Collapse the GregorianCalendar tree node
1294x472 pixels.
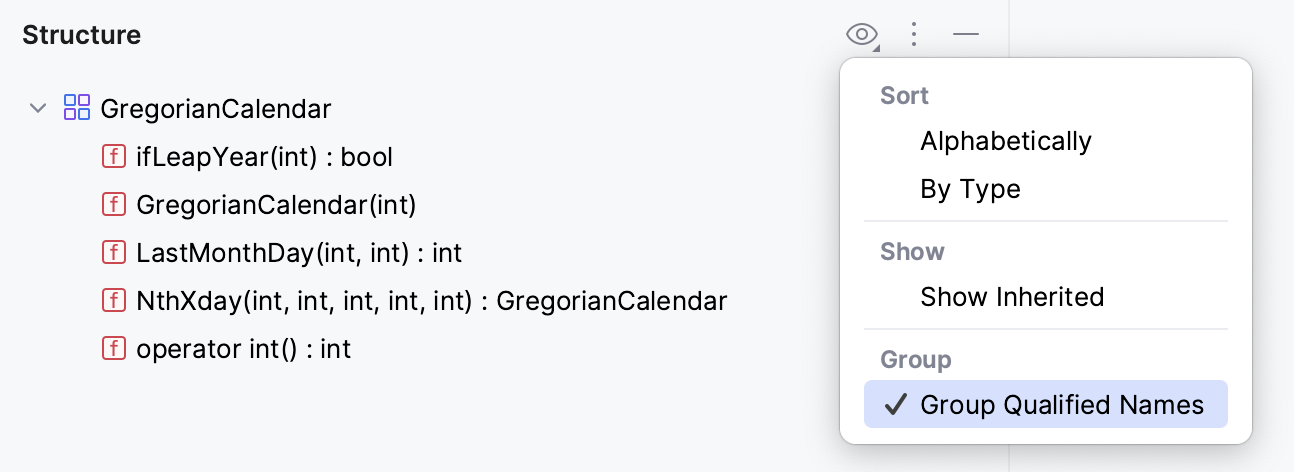pos(39,108)
